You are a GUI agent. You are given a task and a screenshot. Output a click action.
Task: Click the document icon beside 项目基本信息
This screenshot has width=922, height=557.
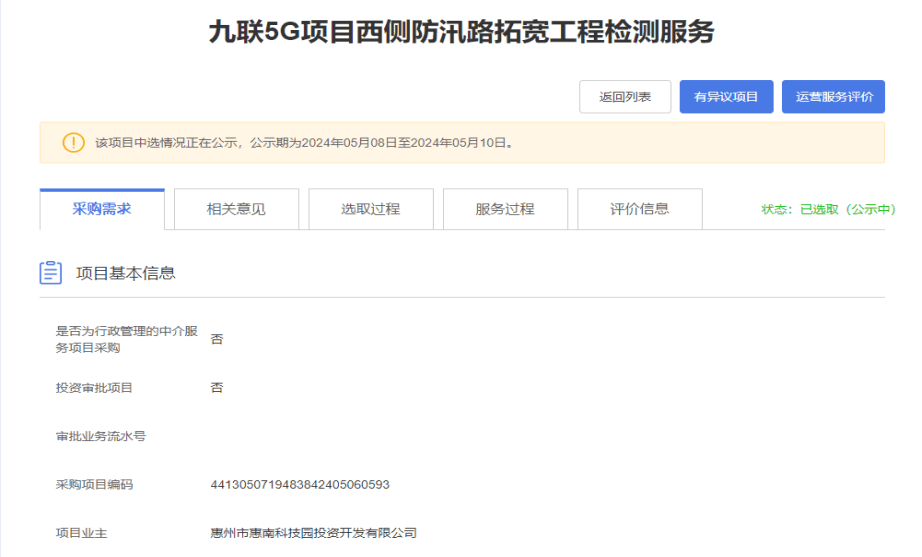[x=50, y=272]
